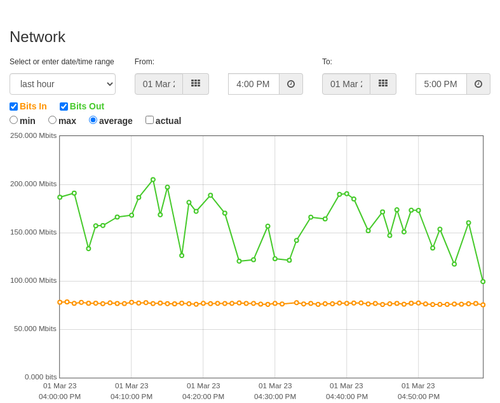Click the From date field '01 Mar'
500x403 pixels.
[159, 84]
